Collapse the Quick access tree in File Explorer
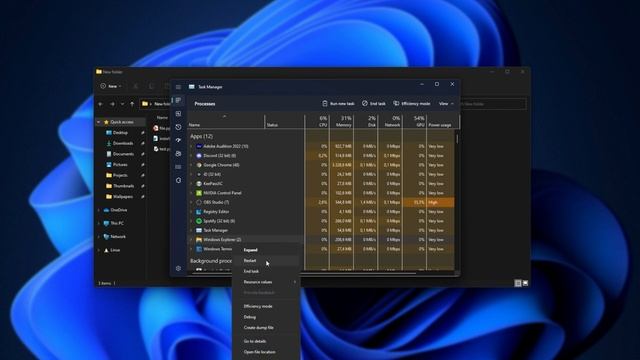The image size is (640, 360). (x=98, y=122)
